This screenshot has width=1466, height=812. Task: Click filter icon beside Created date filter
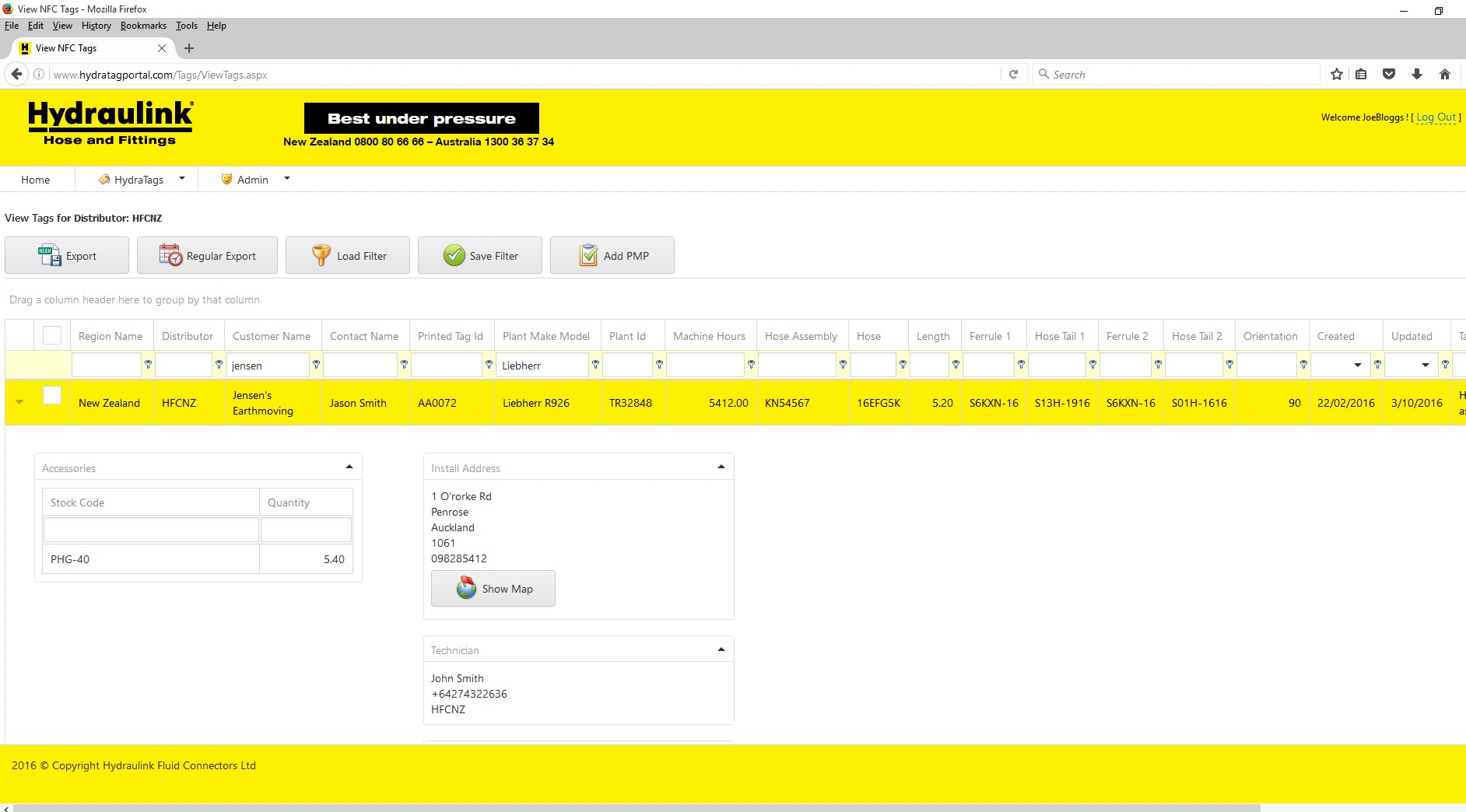tap(1377, 365)
